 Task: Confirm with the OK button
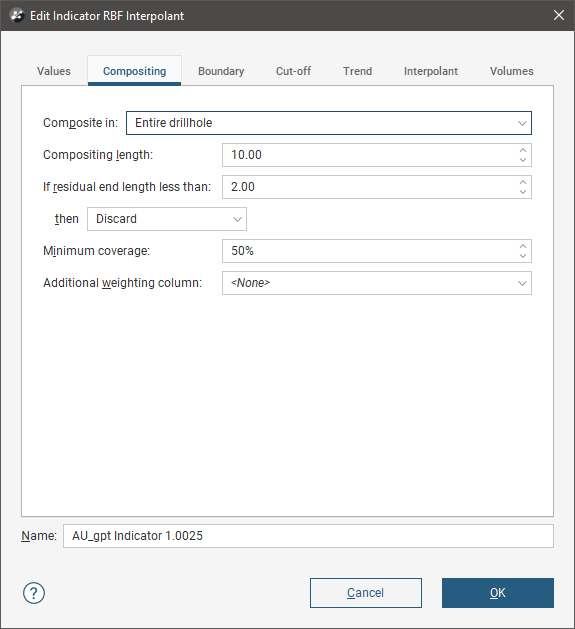click(x=498, y=593)
